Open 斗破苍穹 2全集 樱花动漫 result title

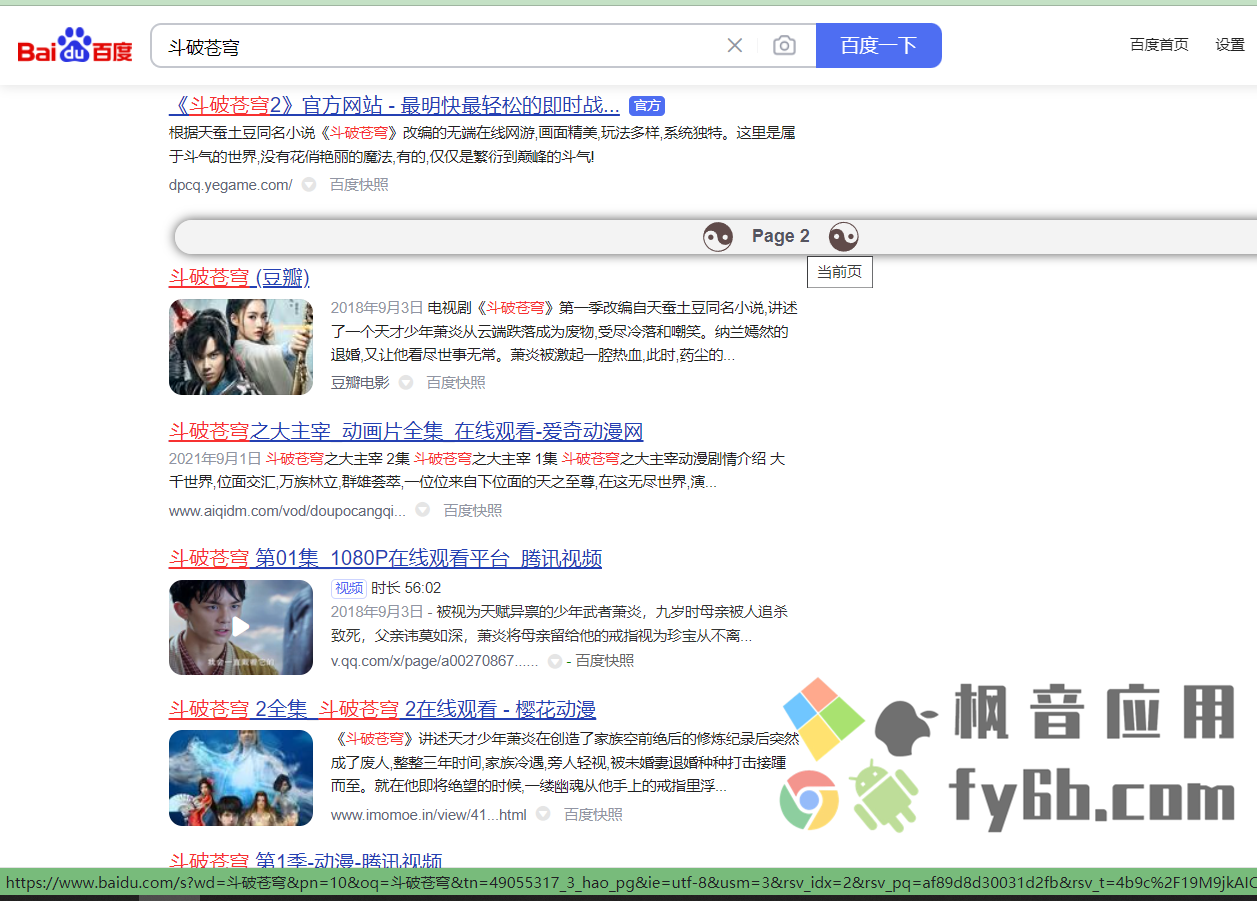(382, 710)
